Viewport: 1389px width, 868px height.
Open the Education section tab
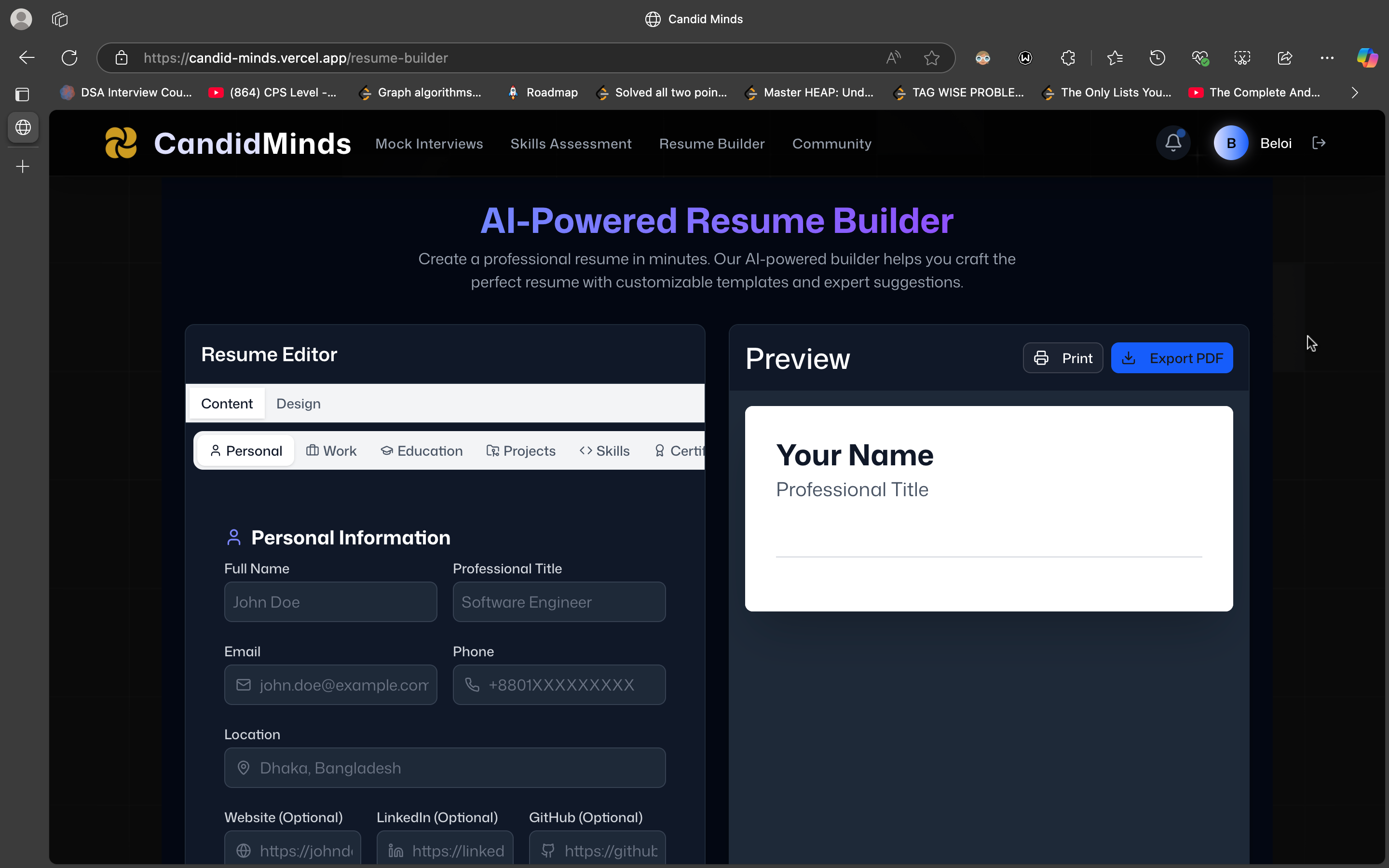pos(422,451)
